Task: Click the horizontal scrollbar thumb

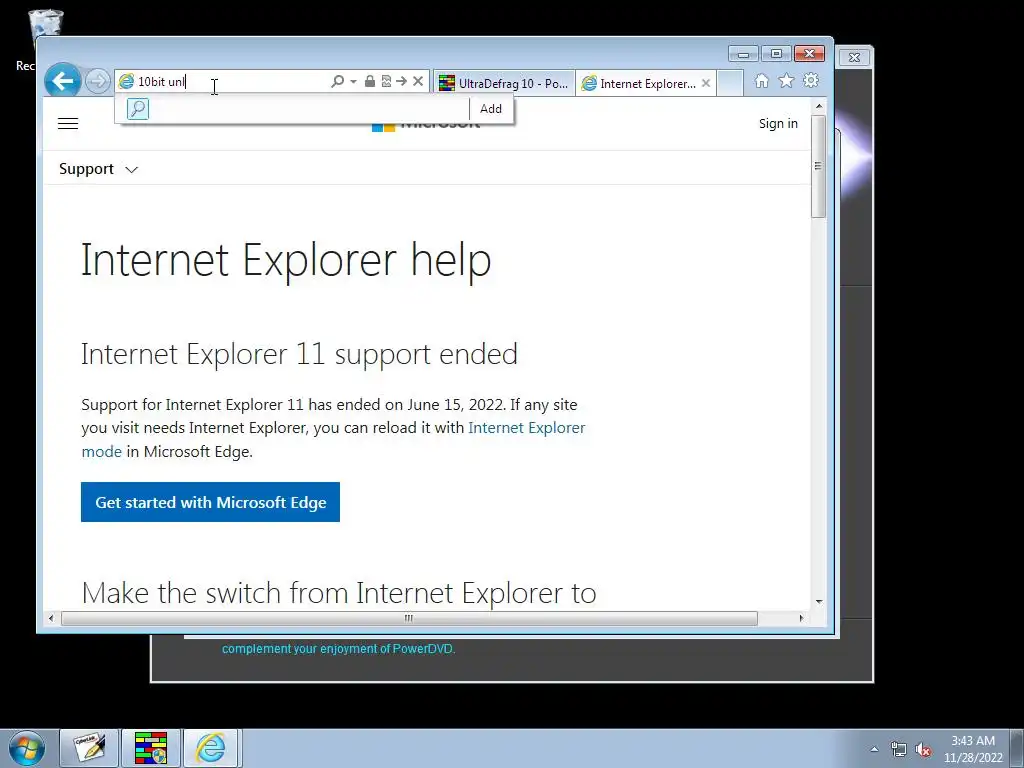Action: click(x=409, y=618)
